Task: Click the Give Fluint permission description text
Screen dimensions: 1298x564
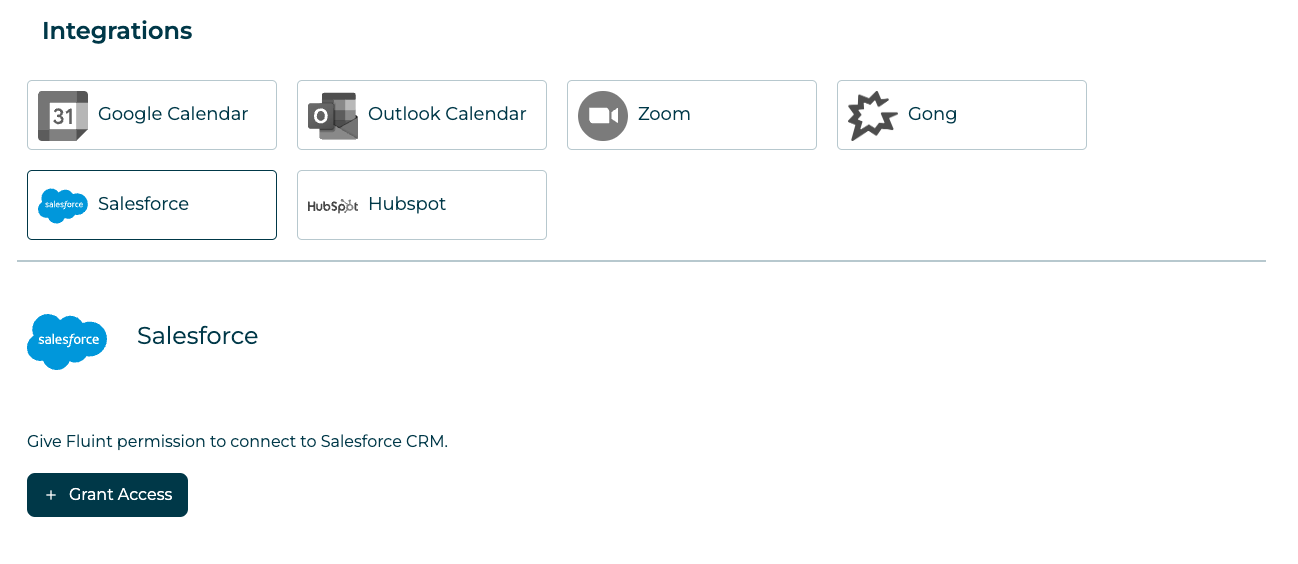Action: [237, 441]
